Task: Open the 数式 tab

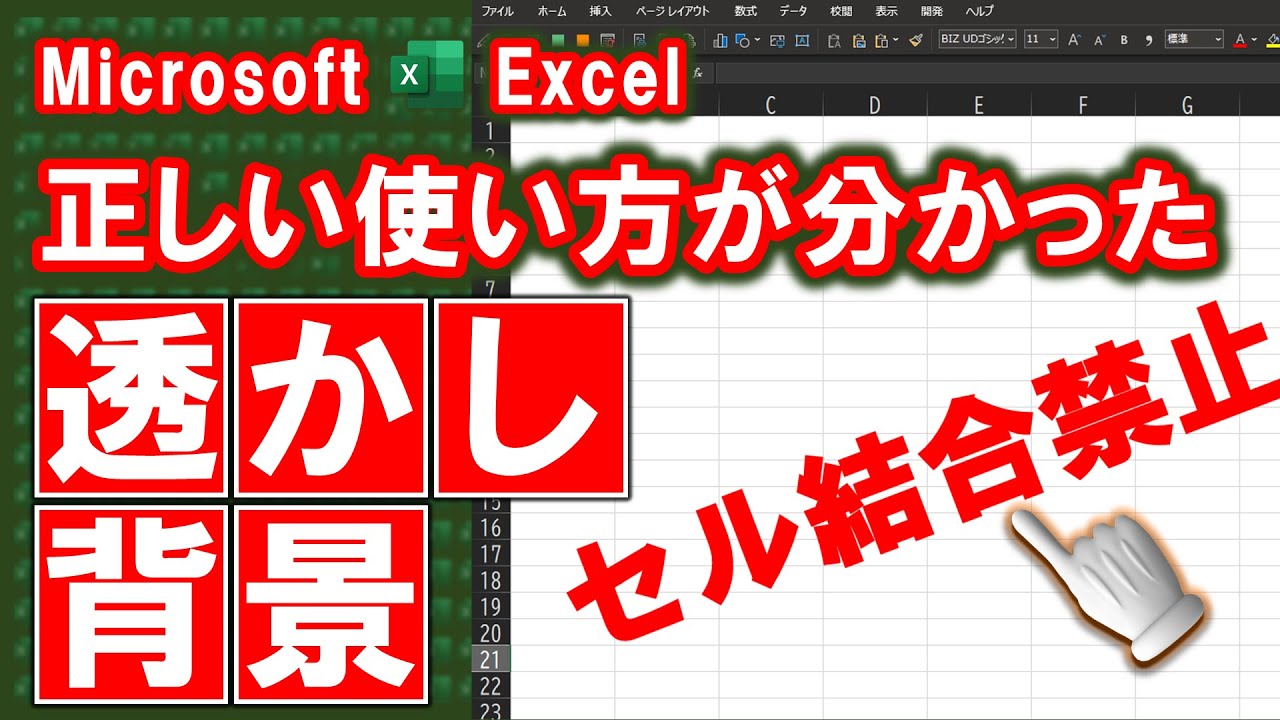Action: tap(745, 11)
